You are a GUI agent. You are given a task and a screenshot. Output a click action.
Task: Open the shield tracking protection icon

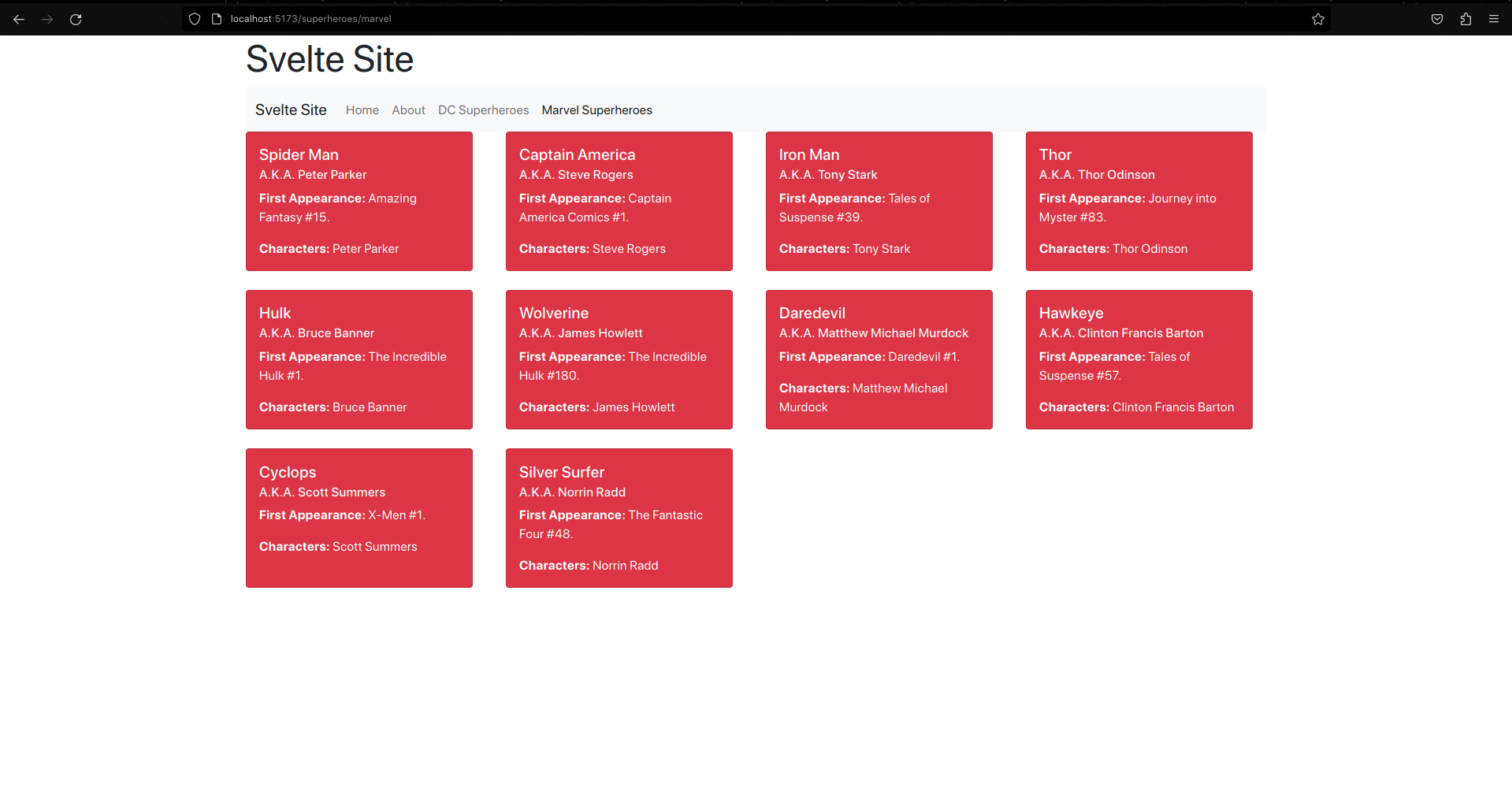[195, 19]
